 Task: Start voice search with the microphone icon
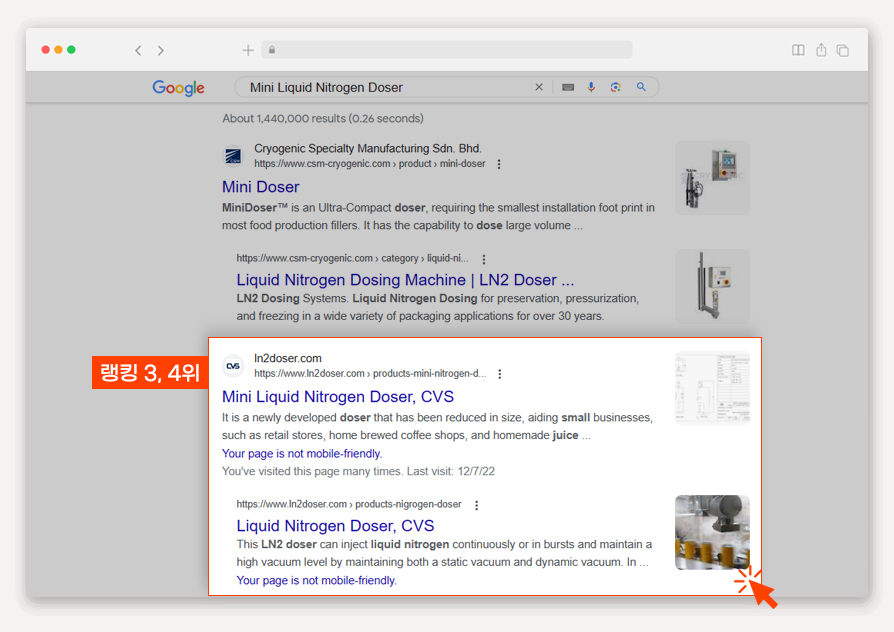pos(591,87)
